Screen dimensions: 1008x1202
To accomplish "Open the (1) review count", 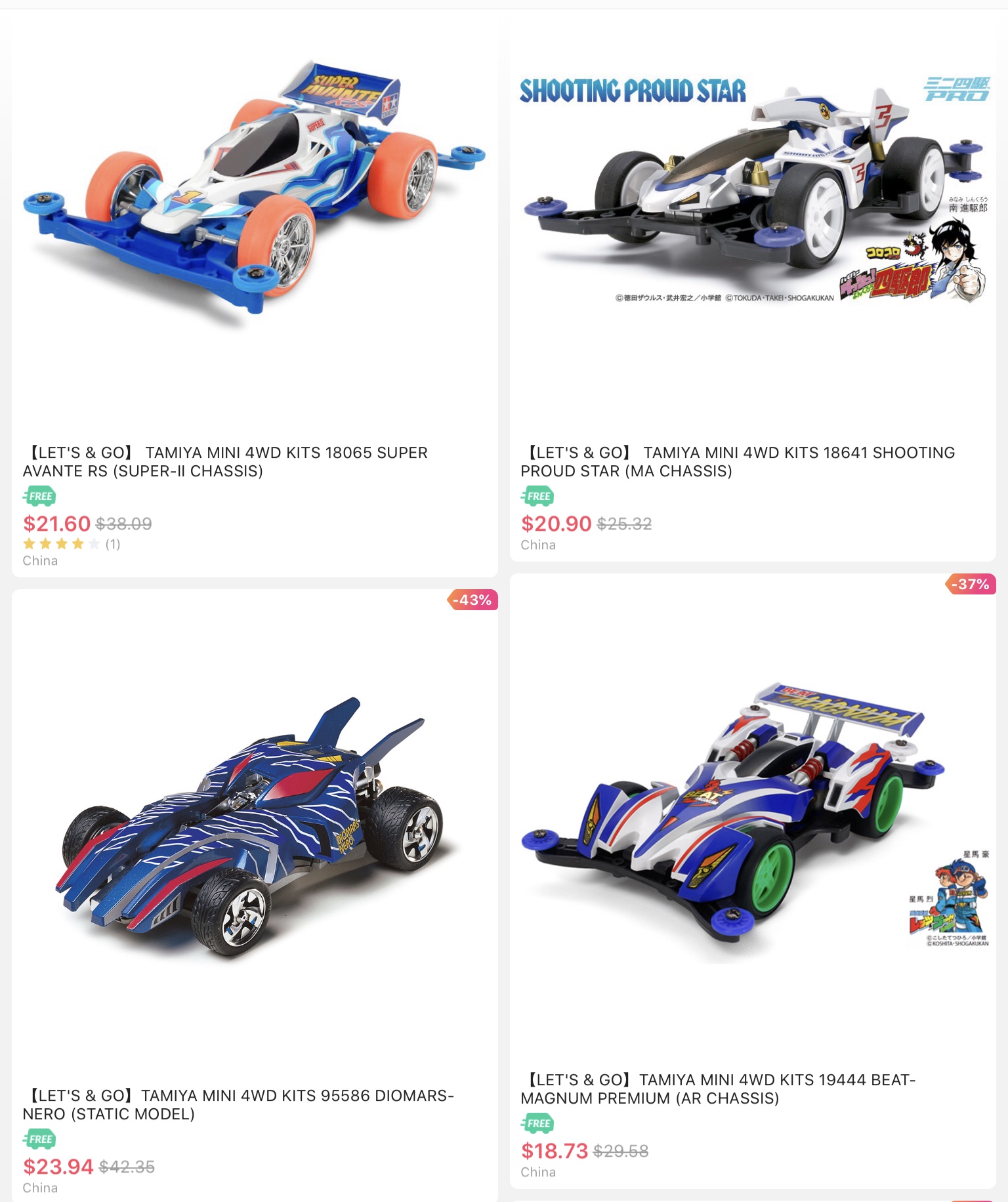I will click(113, 544).
